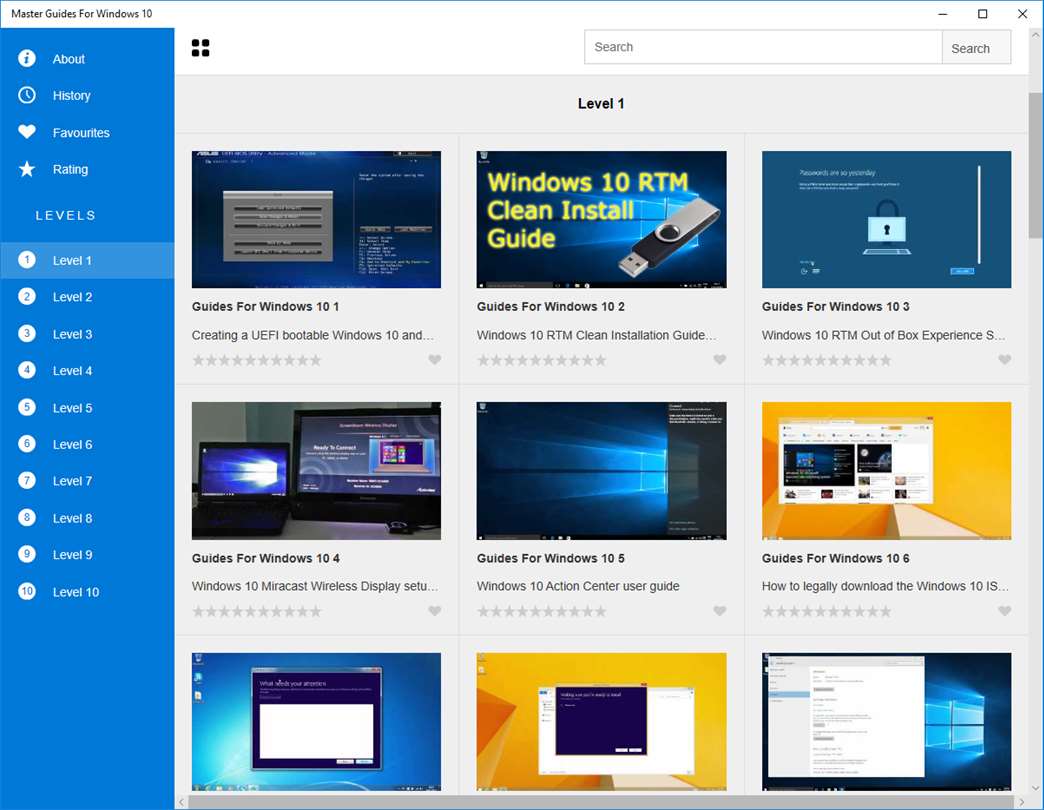Screen dimensions: 1044x810
Task: Favourite Guides For Windows 10 2 heart
Action: [720, 360]
